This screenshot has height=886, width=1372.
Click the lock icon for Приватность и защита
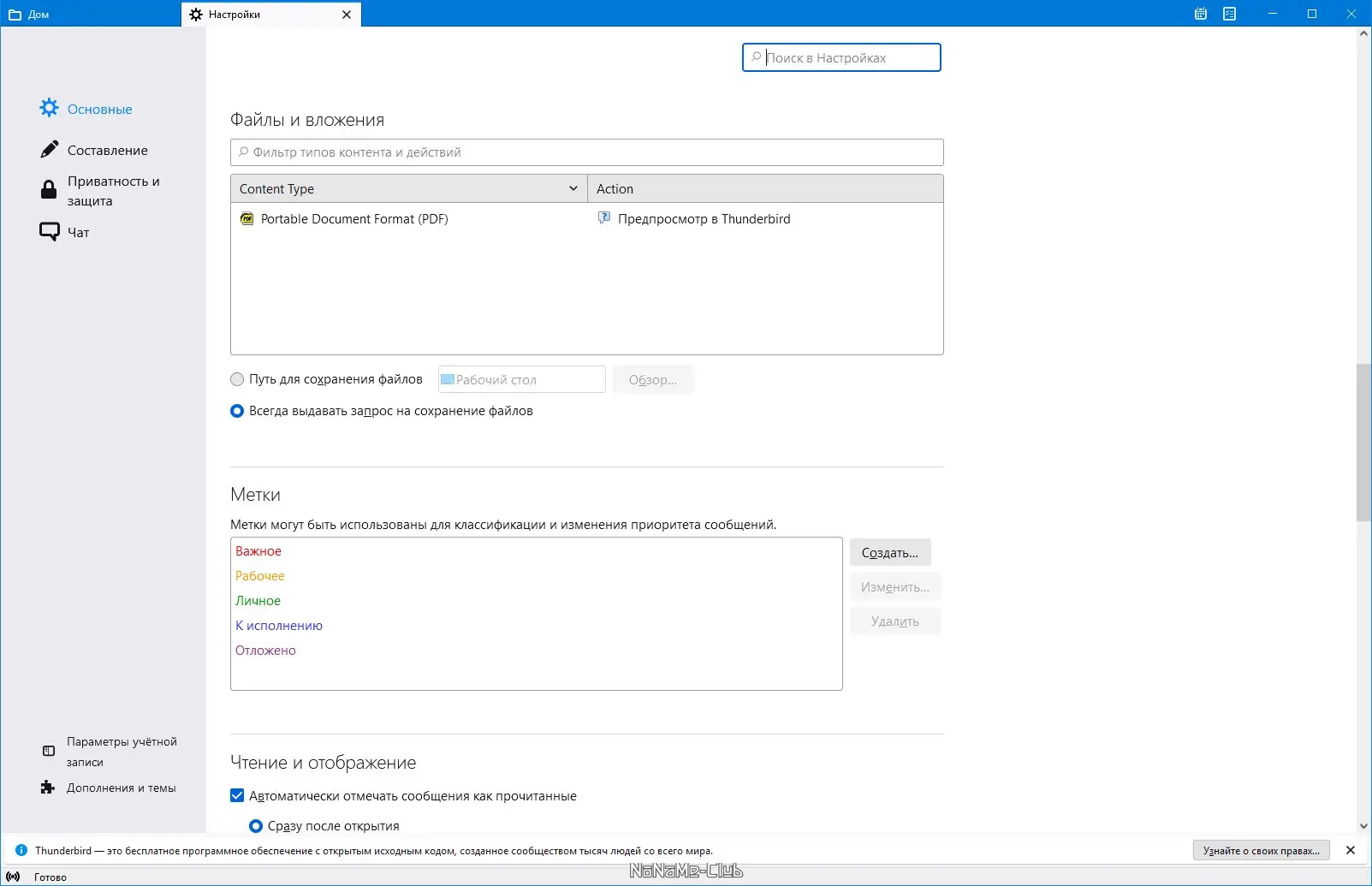[49, 190]
